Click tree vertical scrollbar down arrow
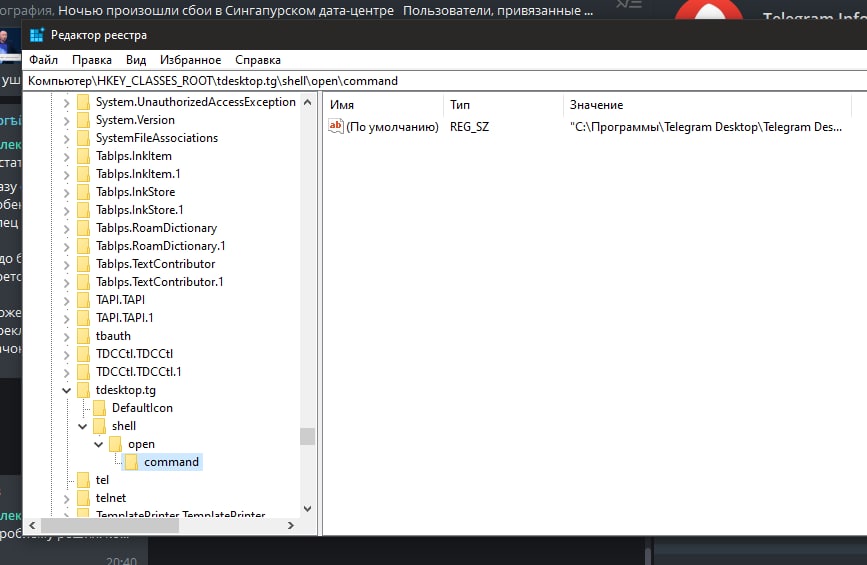The width and height of the screenshot is (867, 565). coord(307,508)
